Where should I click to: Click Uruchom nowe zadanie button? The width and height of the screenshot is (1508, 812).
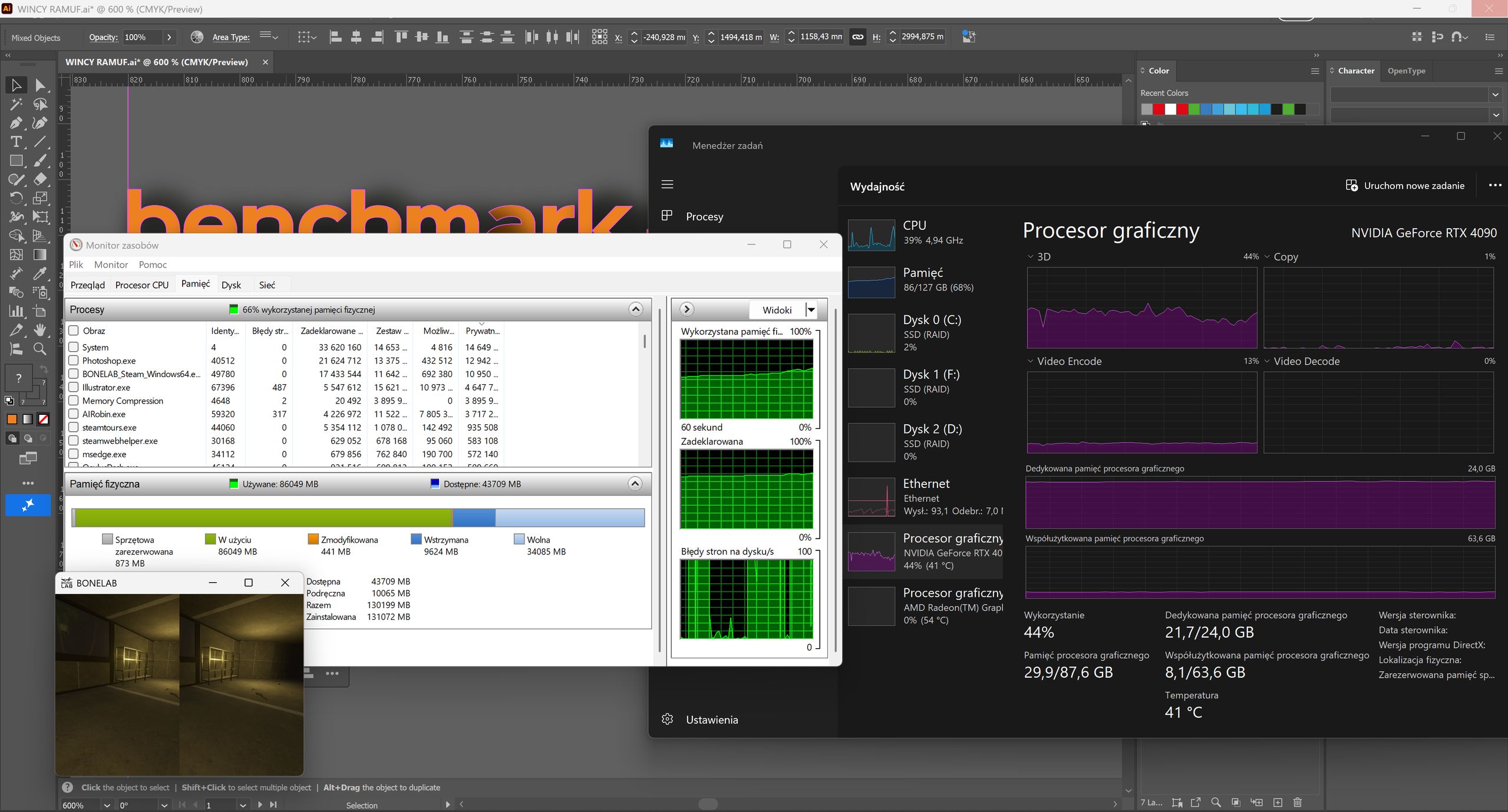[x=1405, y=186]
